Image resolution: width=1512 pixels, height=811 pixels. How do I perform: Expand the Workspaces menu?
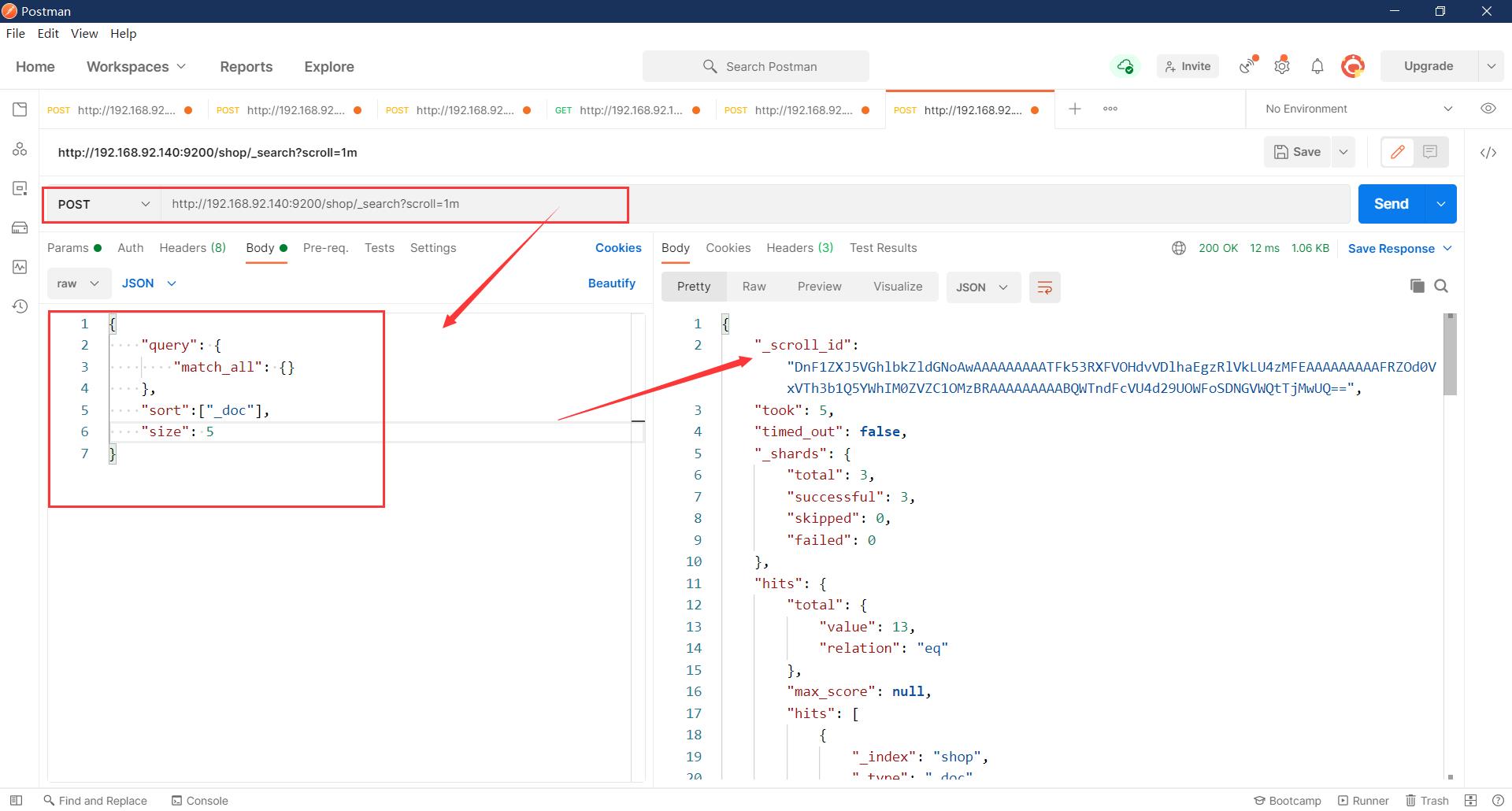tap(136, 67)
